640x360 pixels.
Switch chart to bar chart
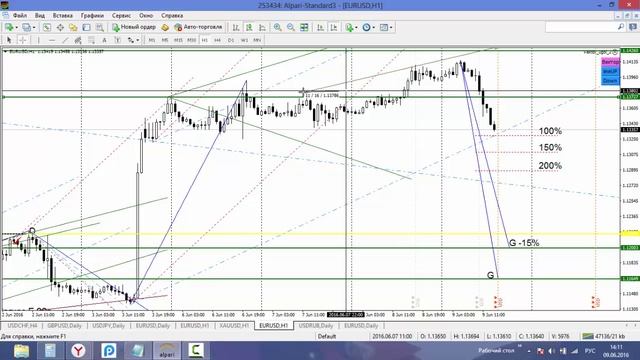pyautogui.click(x=236, y=27)
